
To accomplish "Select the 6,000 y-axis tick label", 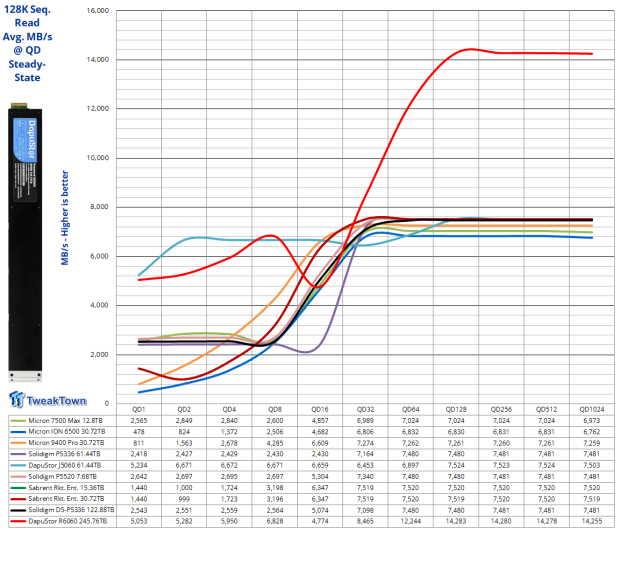I will (x=99, y=256).
